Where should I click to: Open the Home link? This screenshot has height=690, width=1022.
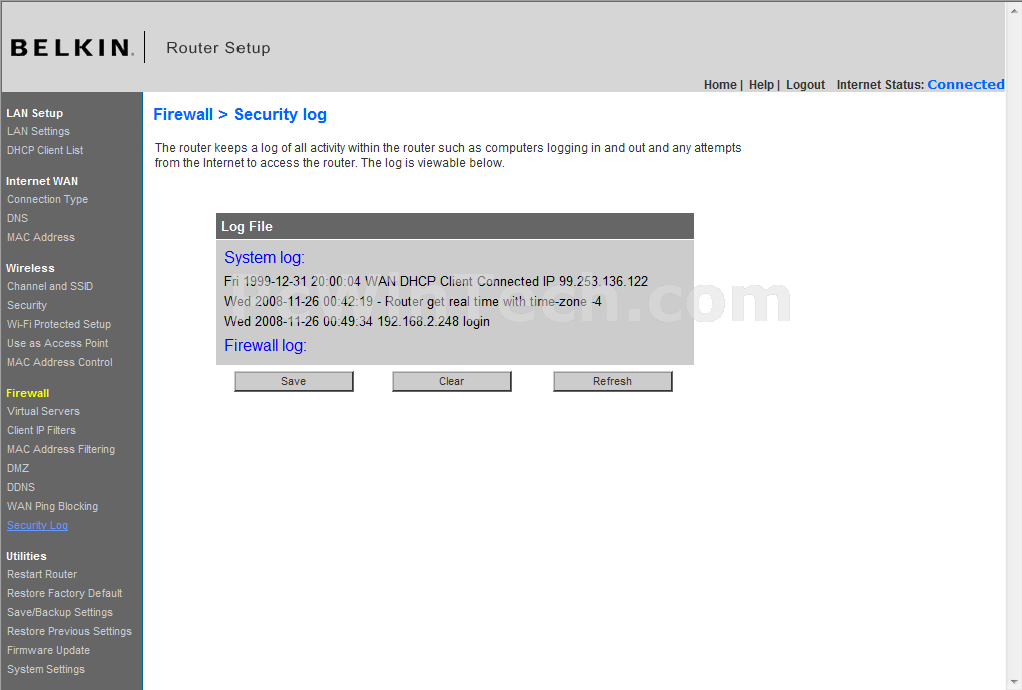720,85
